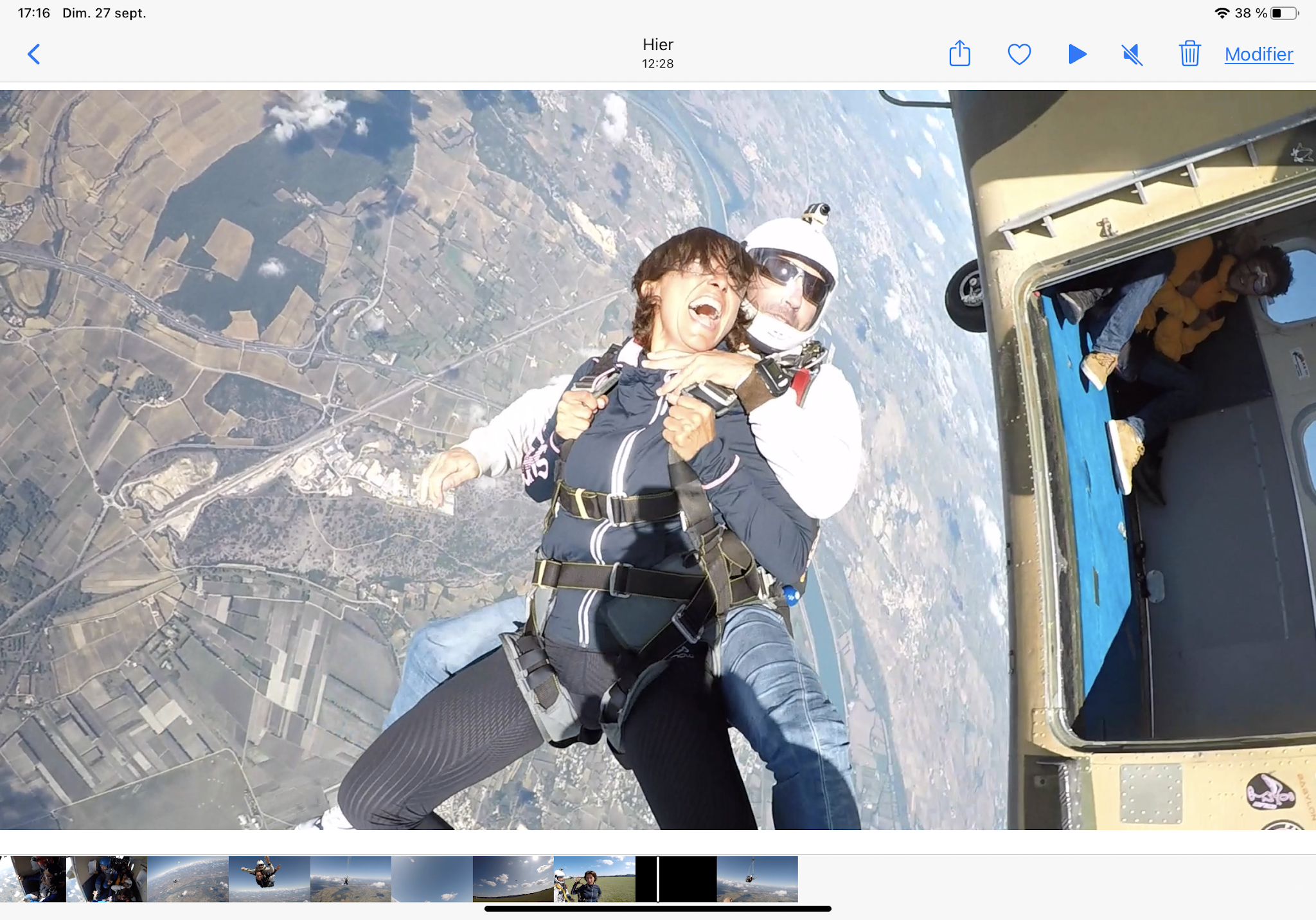This screenshot has width=1316, height=920.
Task: Tap the main skydiving video preview
Action: (x=657, y=459)
